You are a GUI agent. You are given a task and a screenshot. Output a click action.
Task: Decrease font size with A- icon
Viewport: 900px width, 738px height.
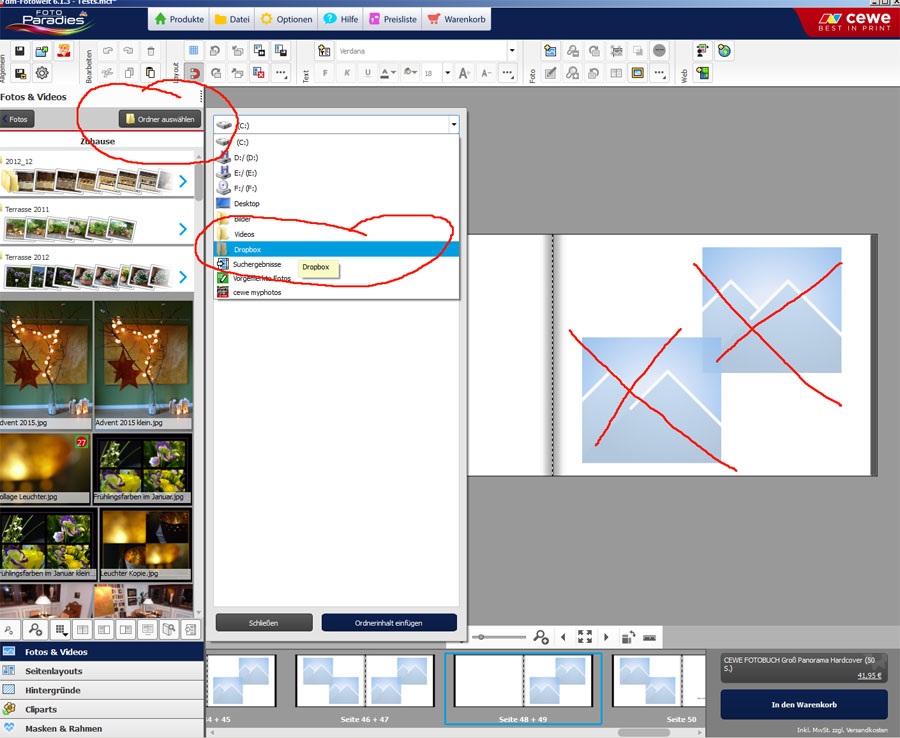(486, 73)
